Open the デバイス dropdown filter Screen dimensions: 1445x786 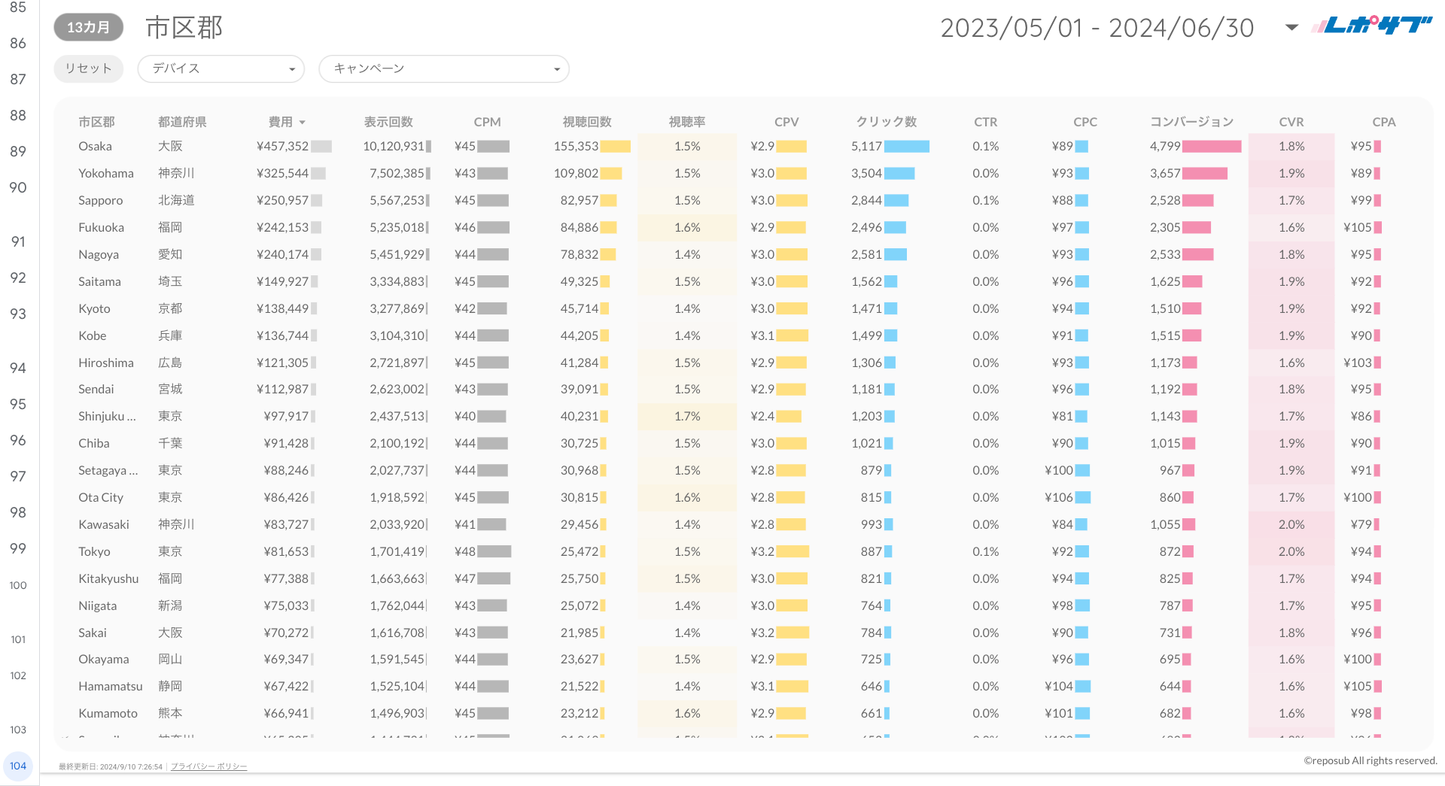point(221,69)
